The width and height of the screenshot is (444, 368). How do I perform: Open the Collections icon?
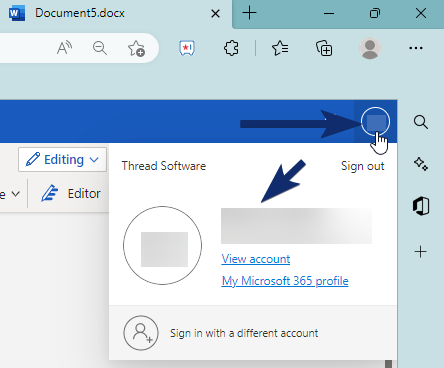pos(324,48)
